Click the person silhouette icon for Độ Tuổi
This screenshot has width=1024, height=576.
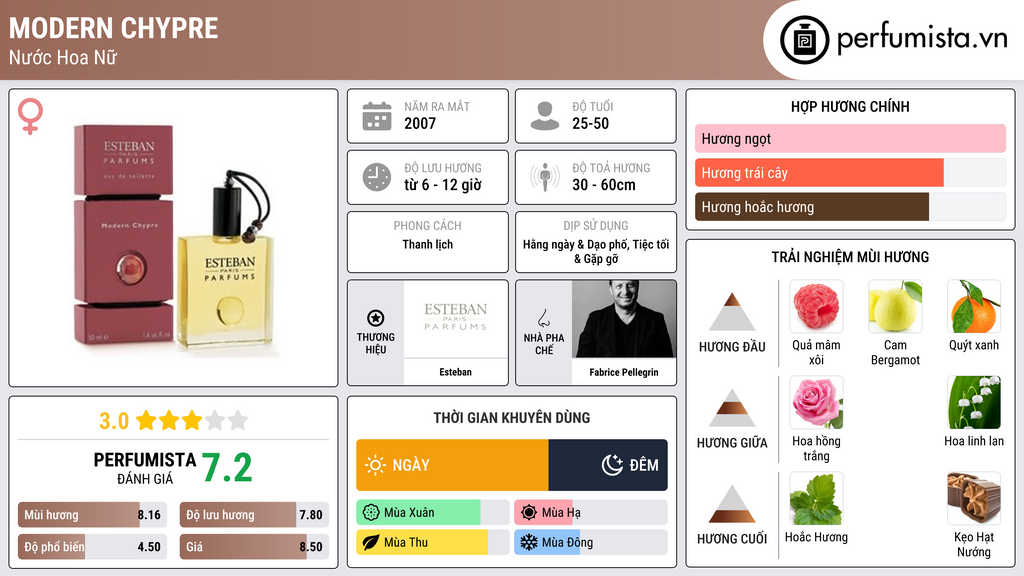tap(545, 116)
